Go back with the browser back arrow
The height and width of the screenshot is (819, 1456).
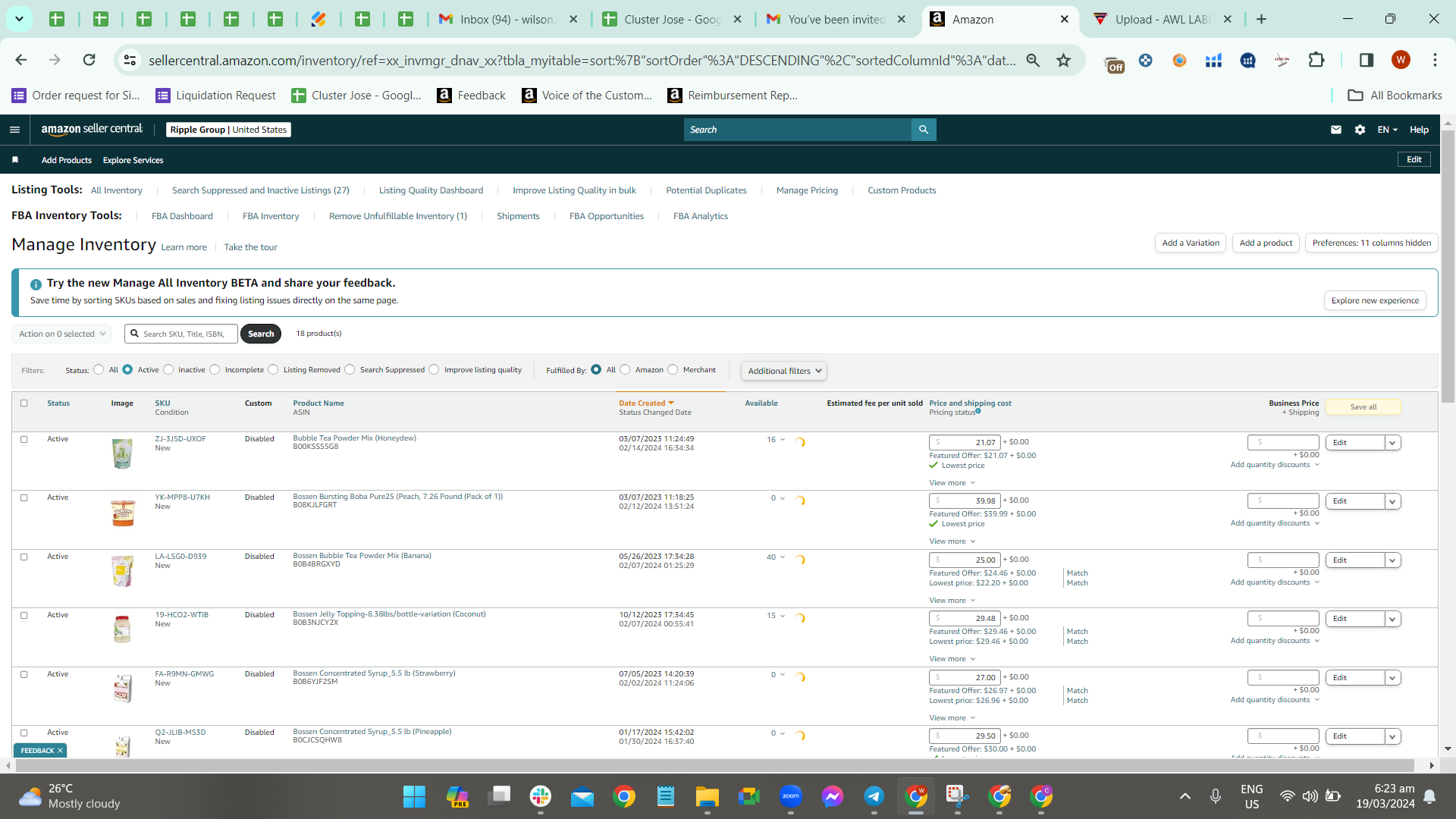pyautogui.click(x=21, y=60)
